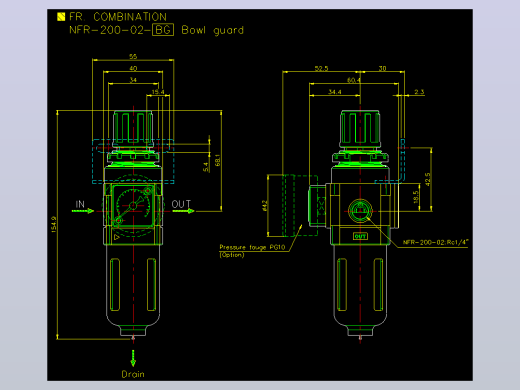
Task: Click the "30" dimension value
Action: (x=382, y=68)
